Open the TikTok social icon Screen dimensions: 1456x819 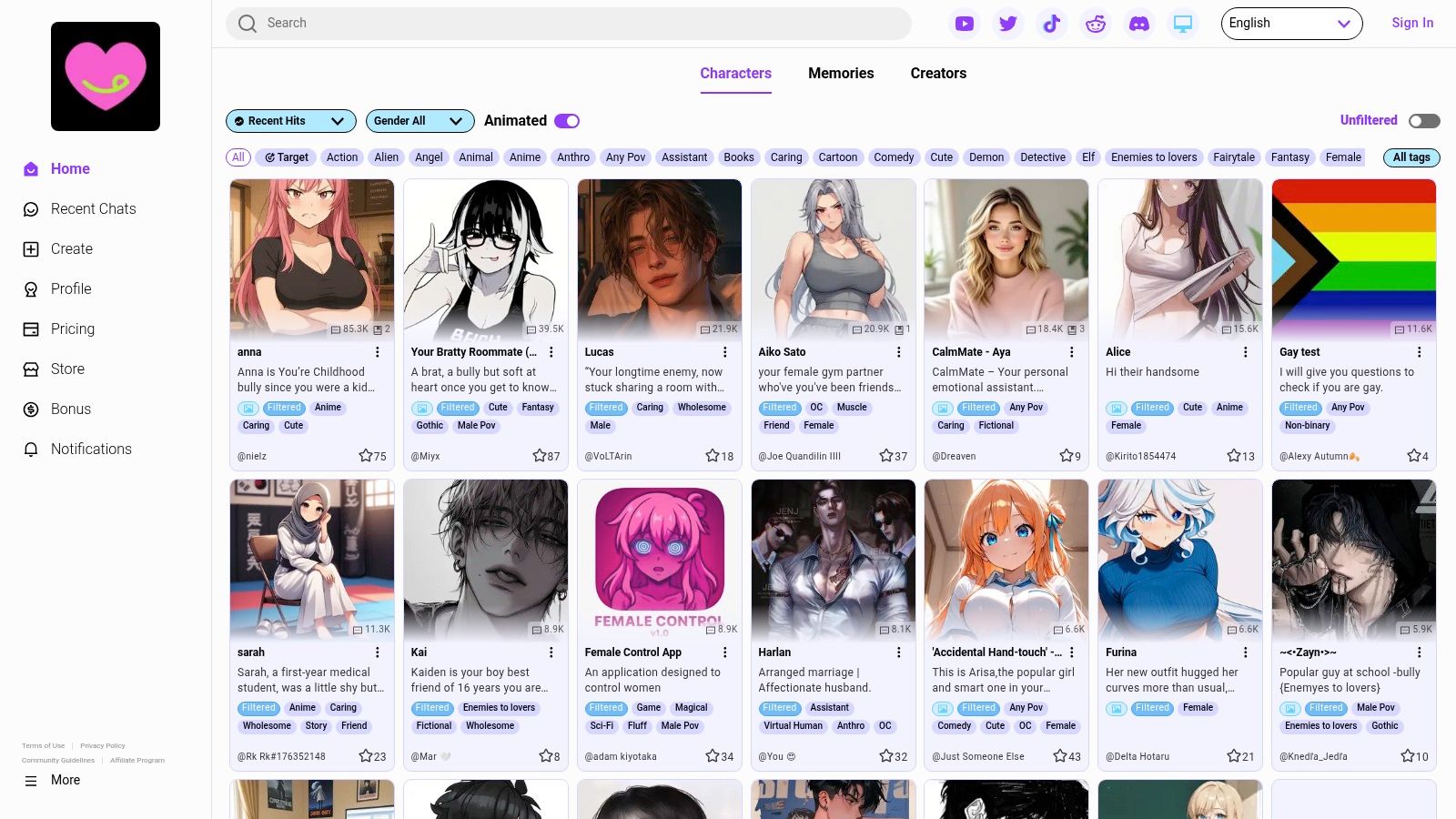(x=1052, y=24)
